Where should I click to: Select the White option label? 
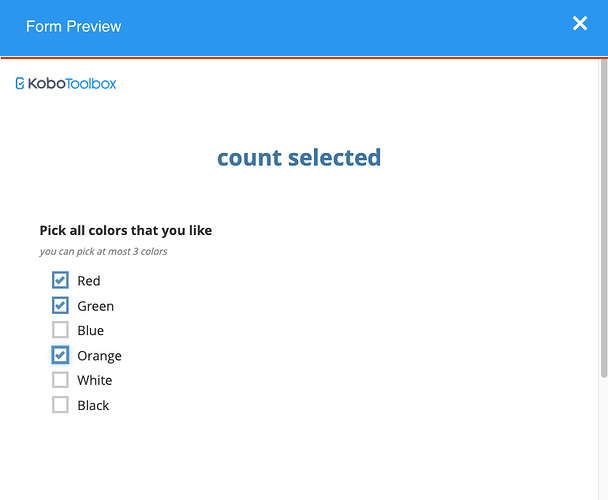pos(95,380)
